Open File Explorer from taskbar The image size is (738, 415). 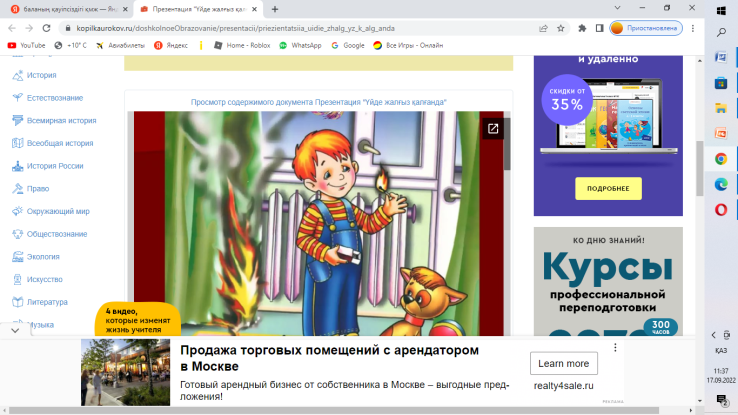click(x=721, y=108)
